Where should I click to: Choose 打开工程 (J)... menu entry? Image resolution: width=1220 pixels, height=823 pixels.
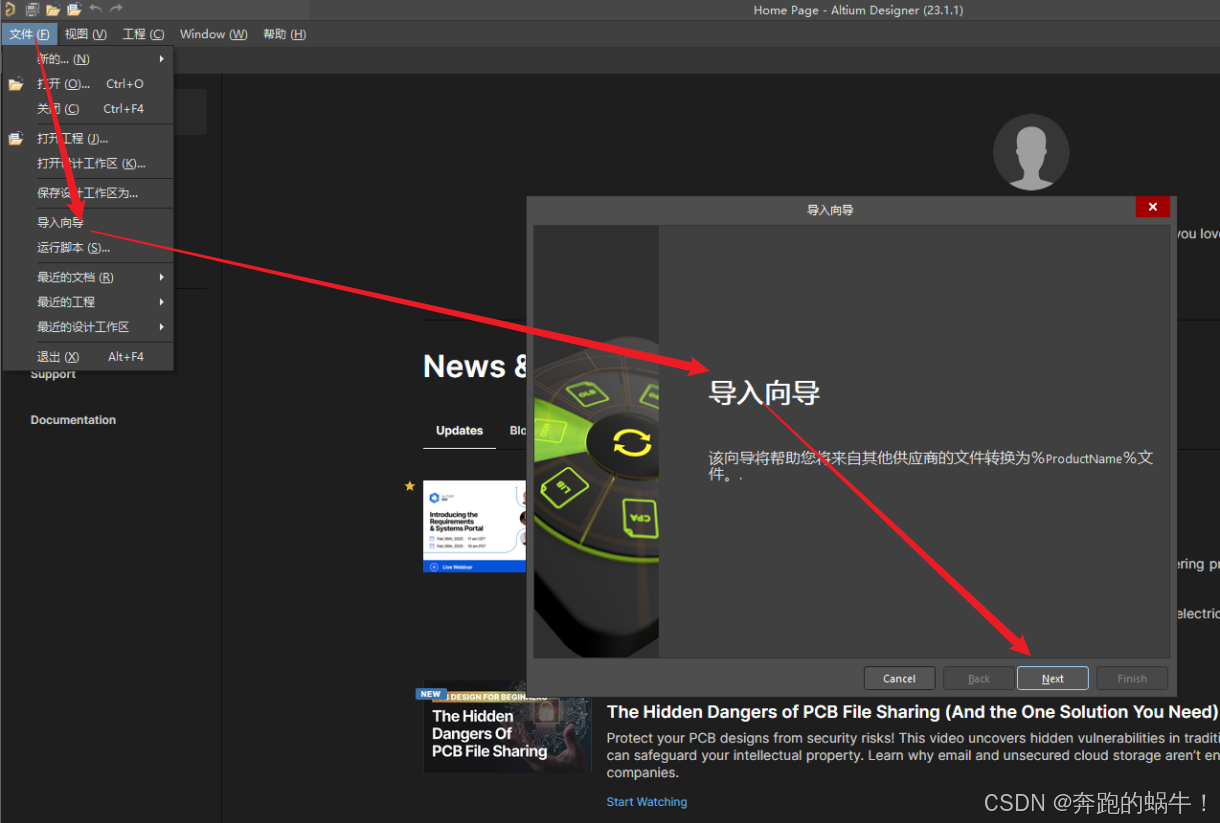(x=88, y=138)
